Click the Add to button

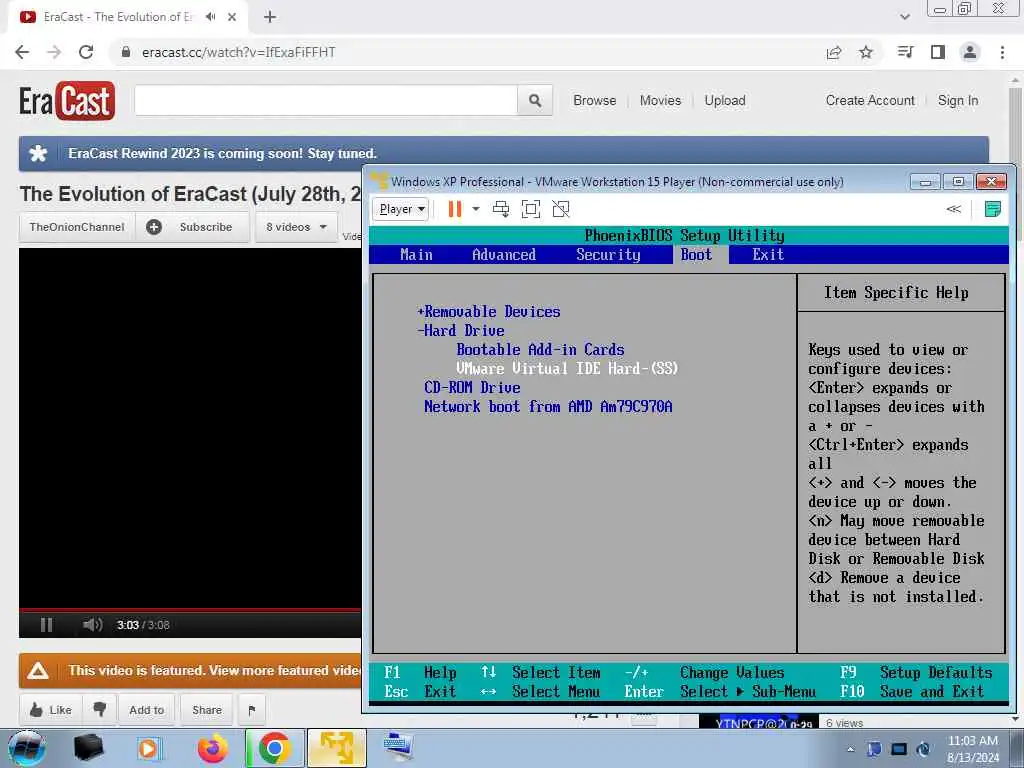[x=146, y=710]
